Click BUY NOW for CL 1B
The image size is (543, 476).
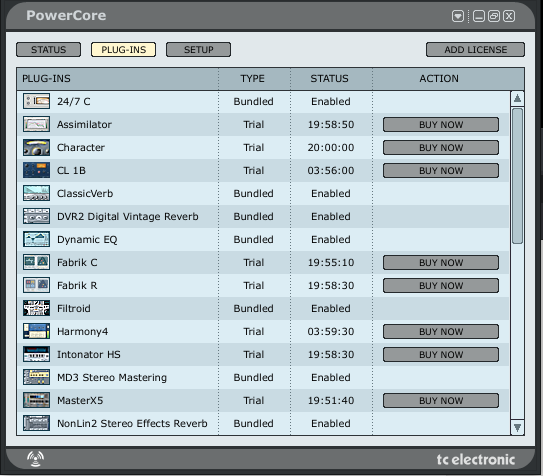[x=441, y=171]
